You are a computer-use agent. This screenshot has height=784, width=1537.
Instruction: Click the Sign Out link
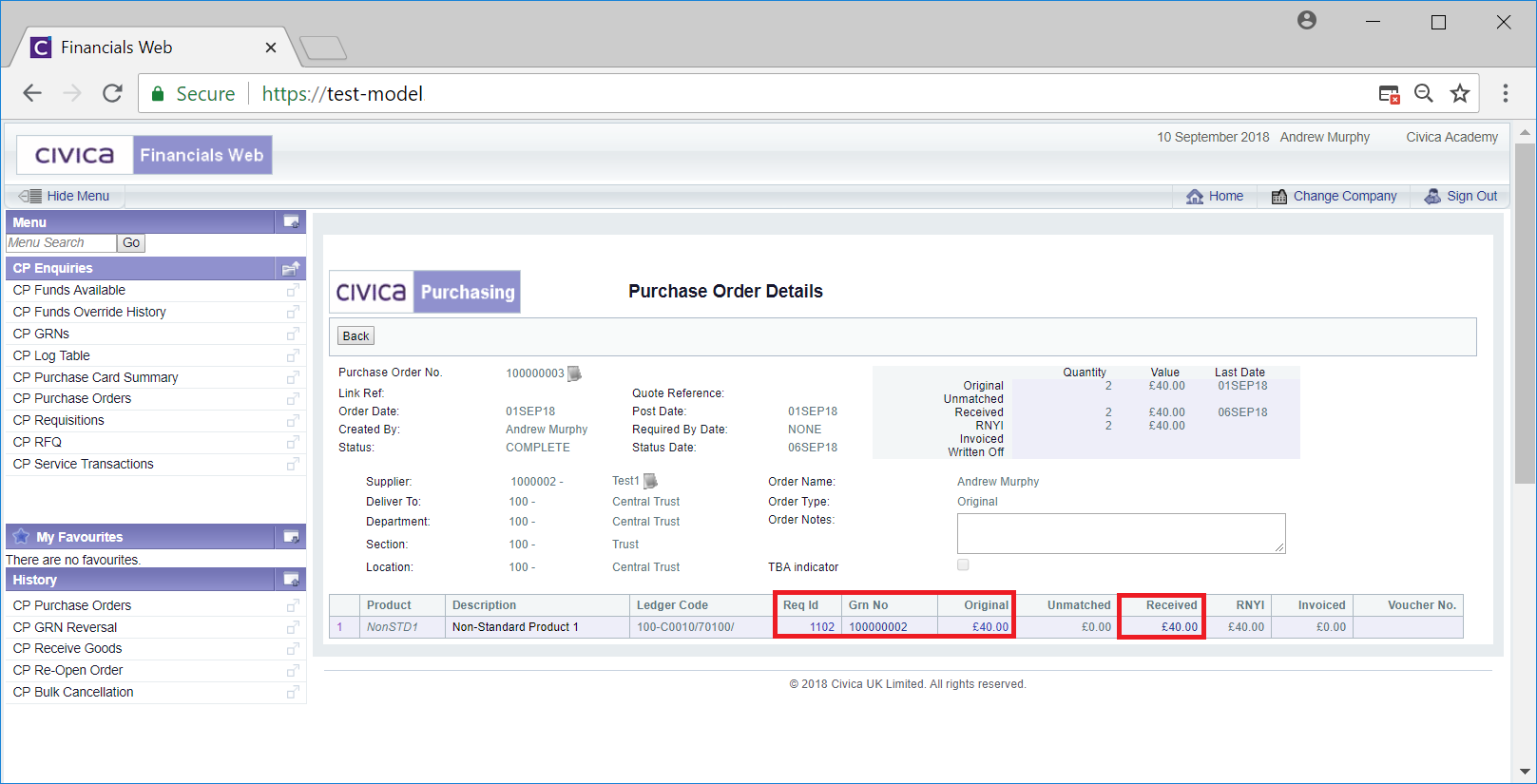click(x=1472, y=196)
